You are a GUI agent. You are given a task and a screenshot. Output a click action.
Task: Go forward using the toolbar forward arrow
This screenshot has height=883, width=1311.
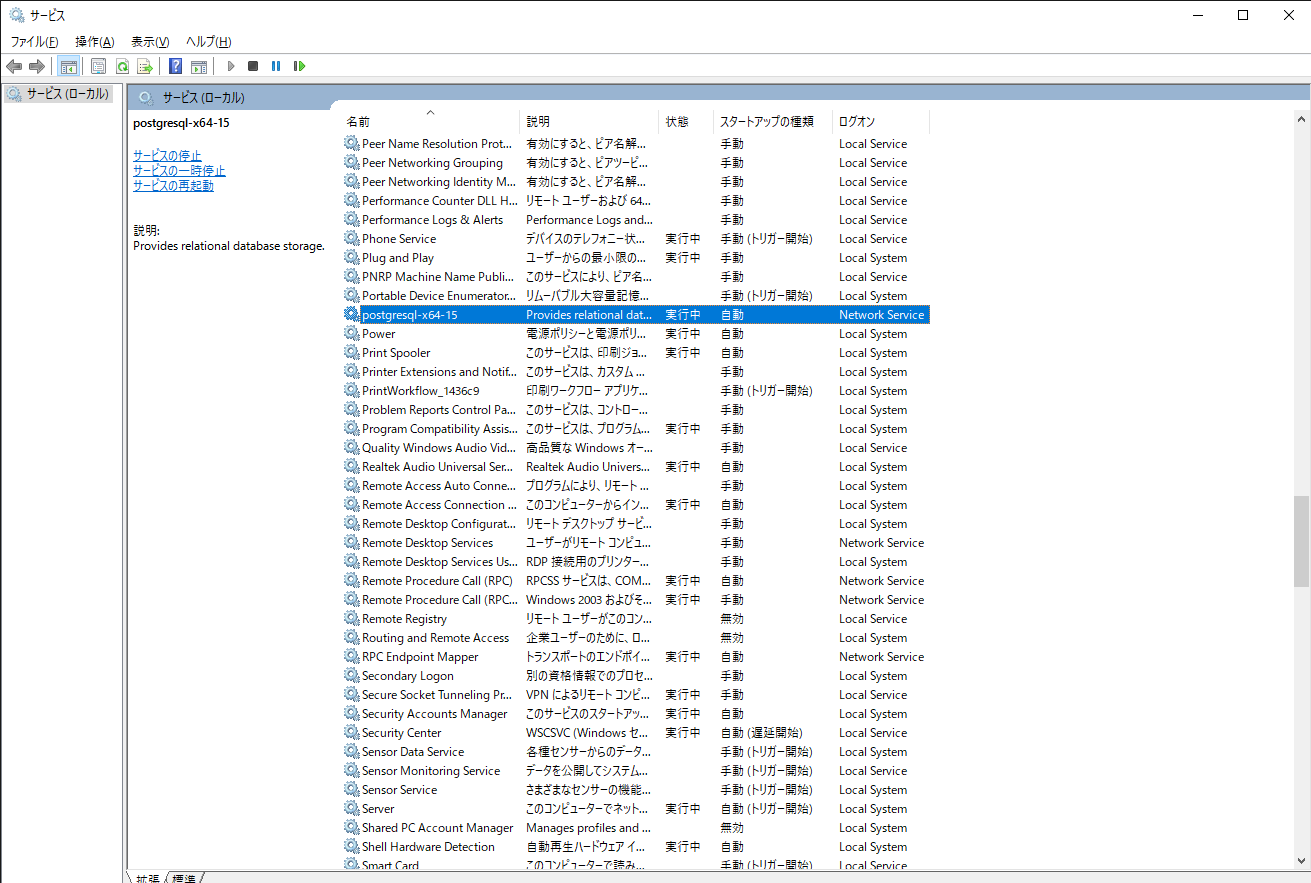pyautogui.click(x=37, y=66)
